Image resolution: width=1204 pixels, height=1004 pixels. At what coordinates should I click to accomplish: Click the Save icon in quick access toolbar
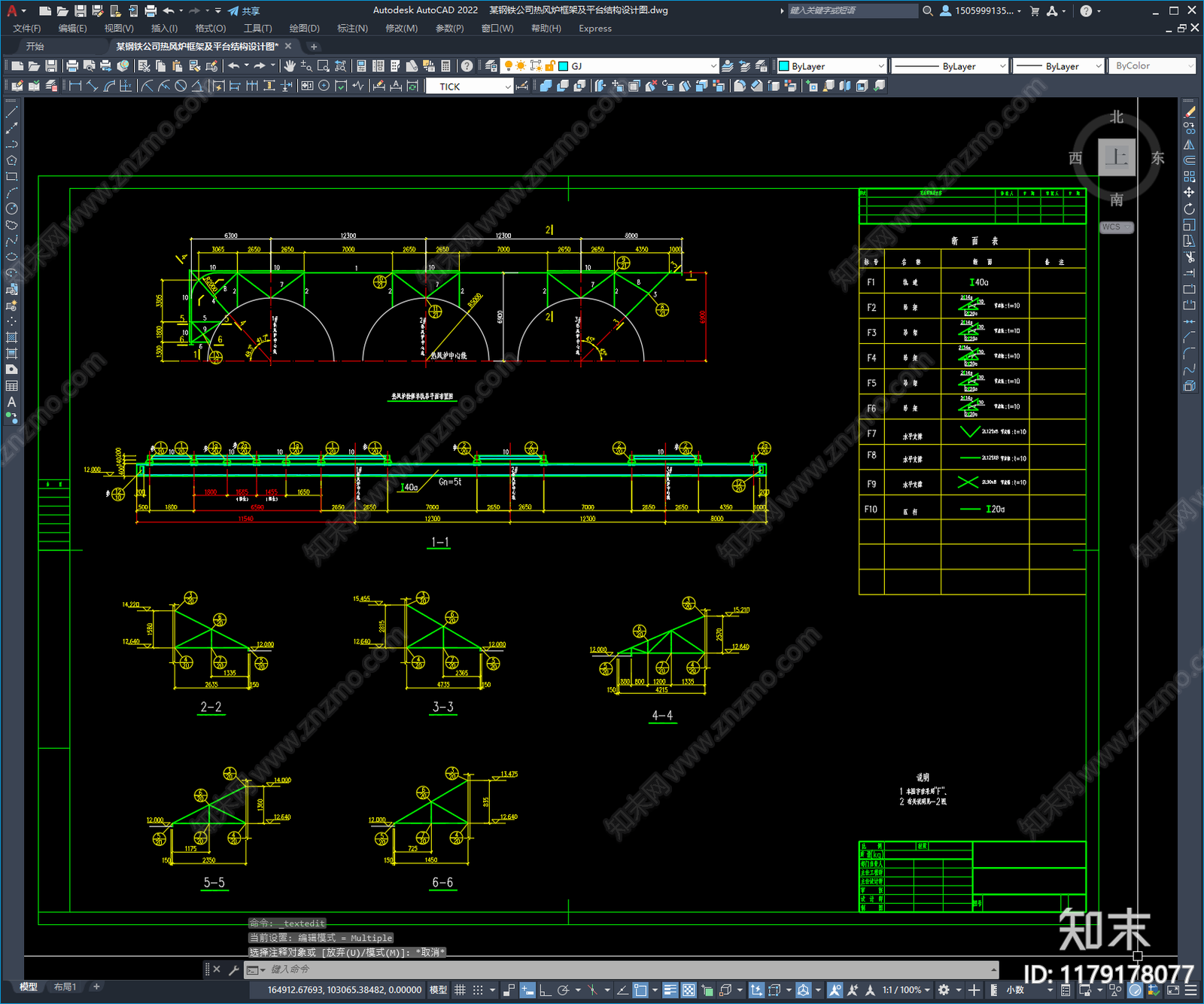tap(80, 11)
